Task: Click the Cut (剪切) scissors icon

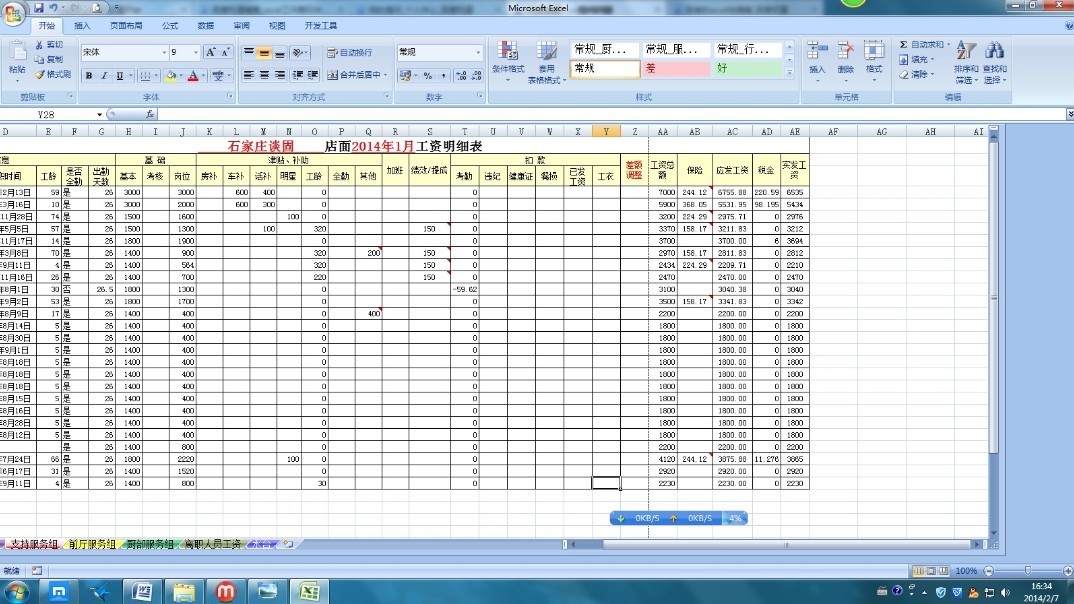Action: pyautogui.click(x=40, y=45)
